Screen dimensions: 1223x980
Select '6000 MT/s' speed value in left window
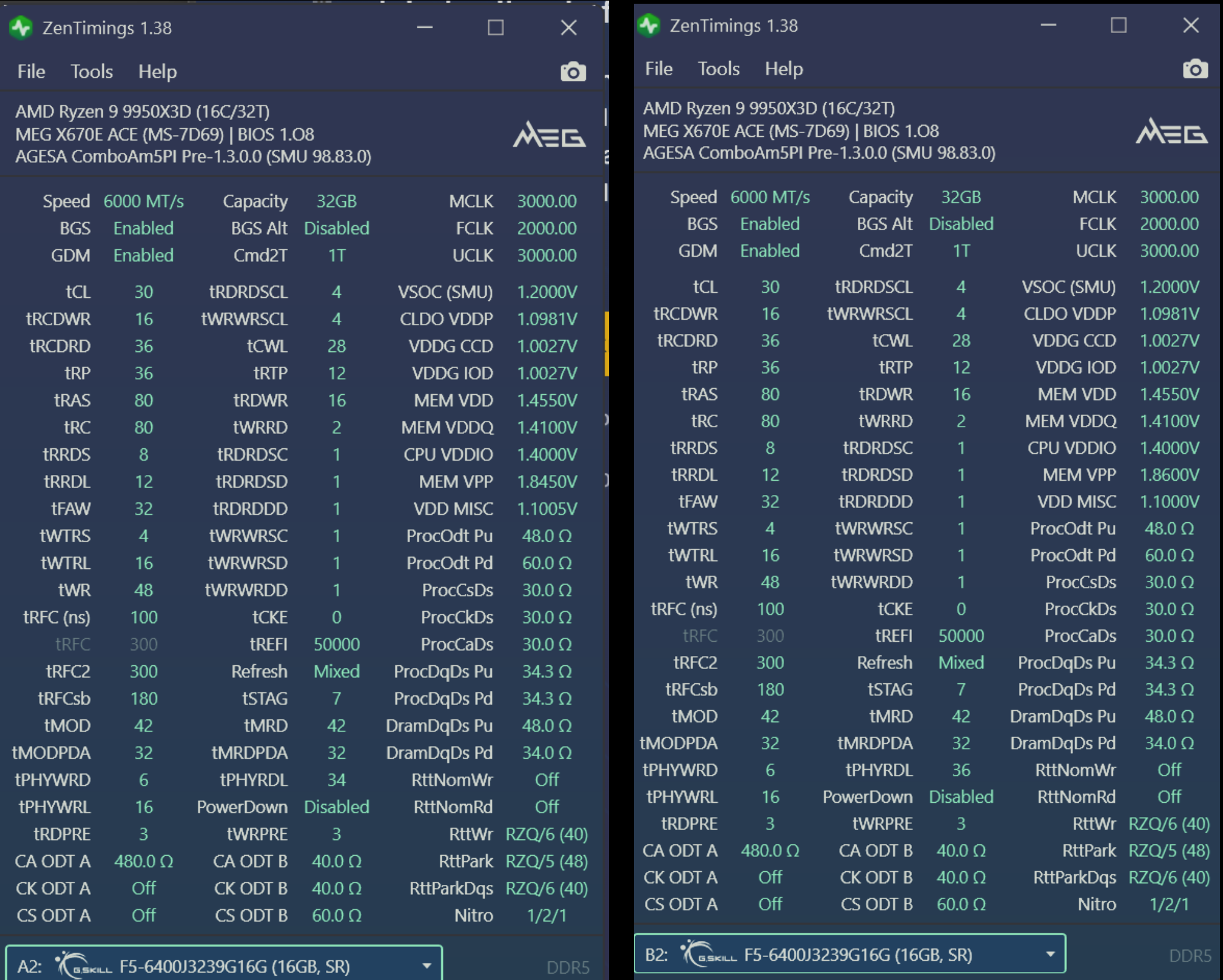(x=144, y=201)
